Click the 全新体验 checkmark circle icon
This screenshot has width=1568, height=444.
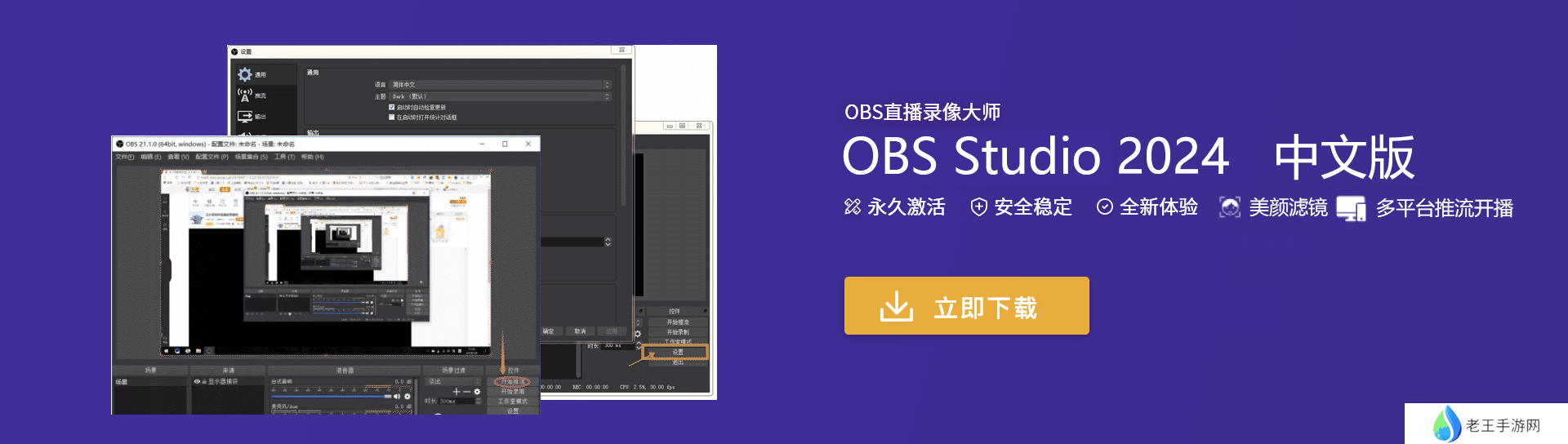click(x=1105, y=207)
